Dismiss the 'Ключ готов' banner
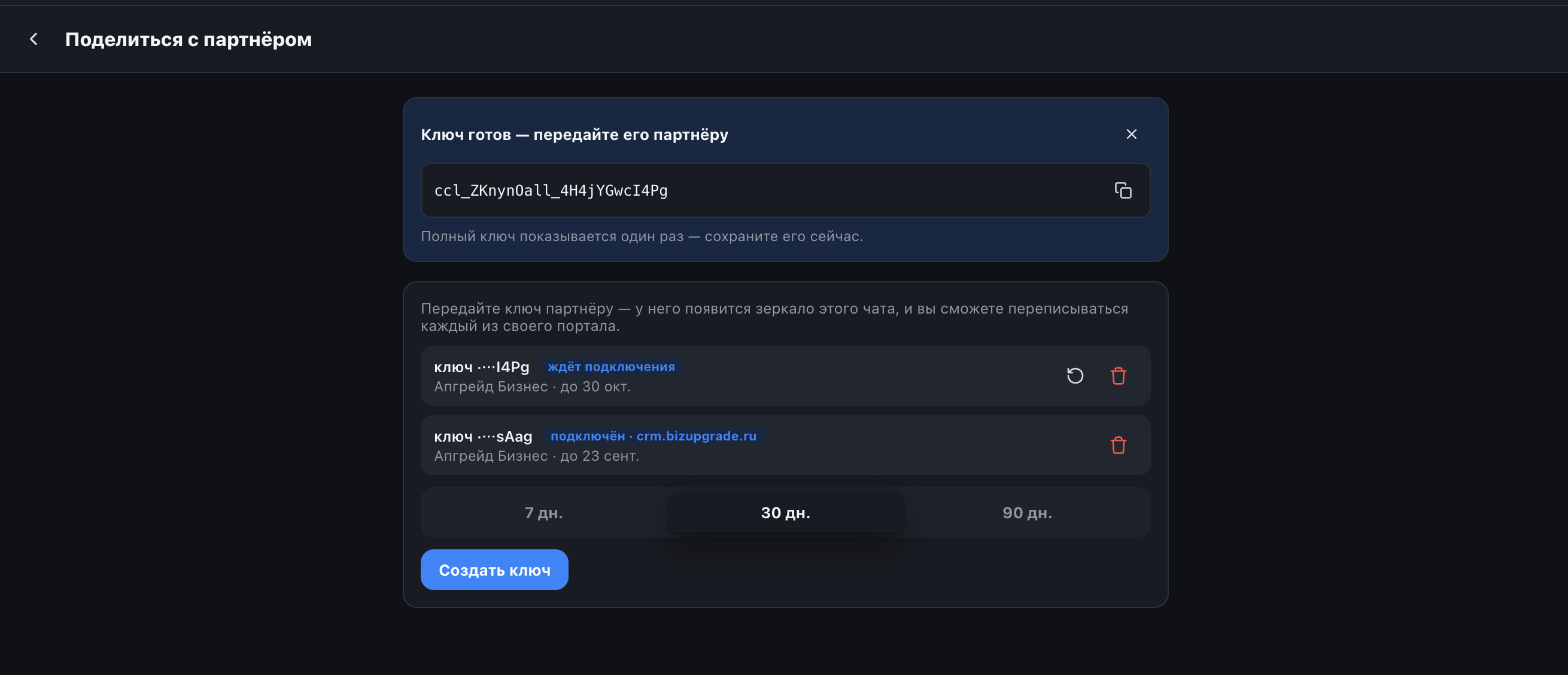The height and width of the screenshot is (675, 1568). pyautogui.click(x=1131, y=134)
